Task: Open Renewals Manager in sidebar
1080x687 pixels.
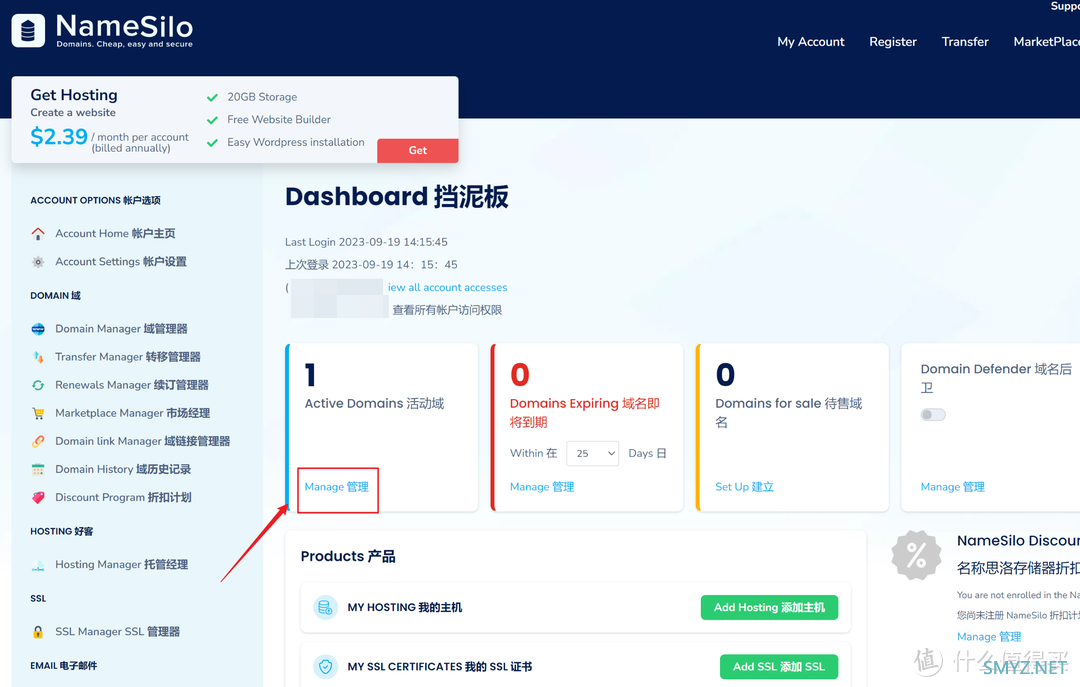Action: (132, 385)
